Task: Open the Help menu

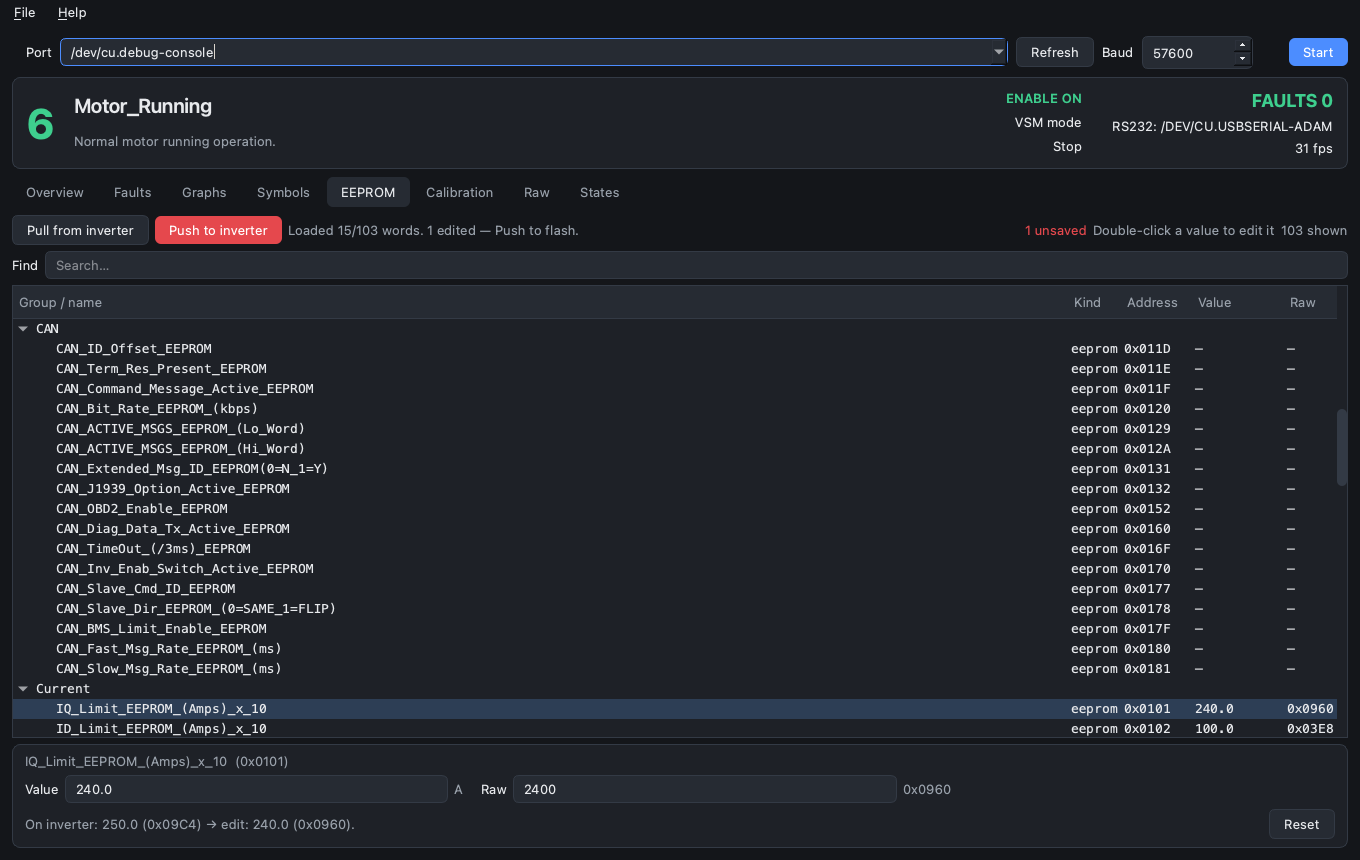Action: 72,13
